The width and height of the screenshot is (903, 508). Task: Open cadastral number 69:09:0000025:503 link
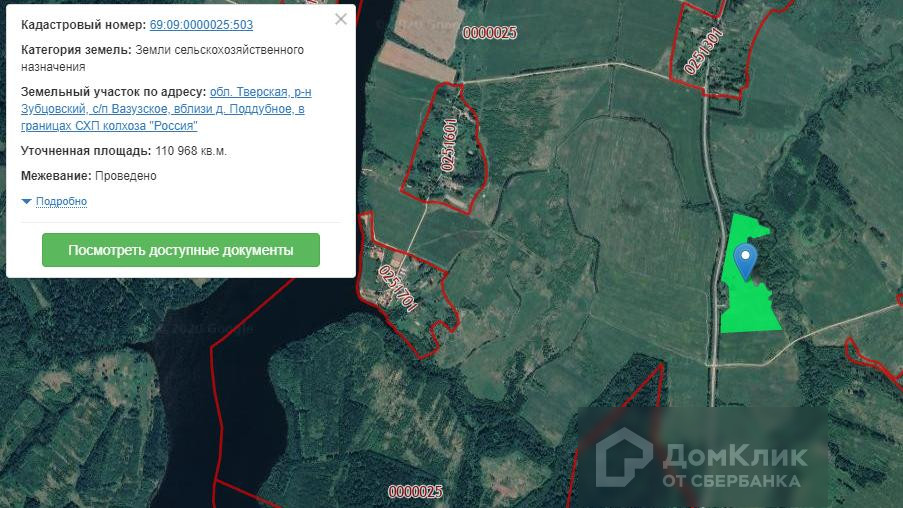(x=201, y=24)
